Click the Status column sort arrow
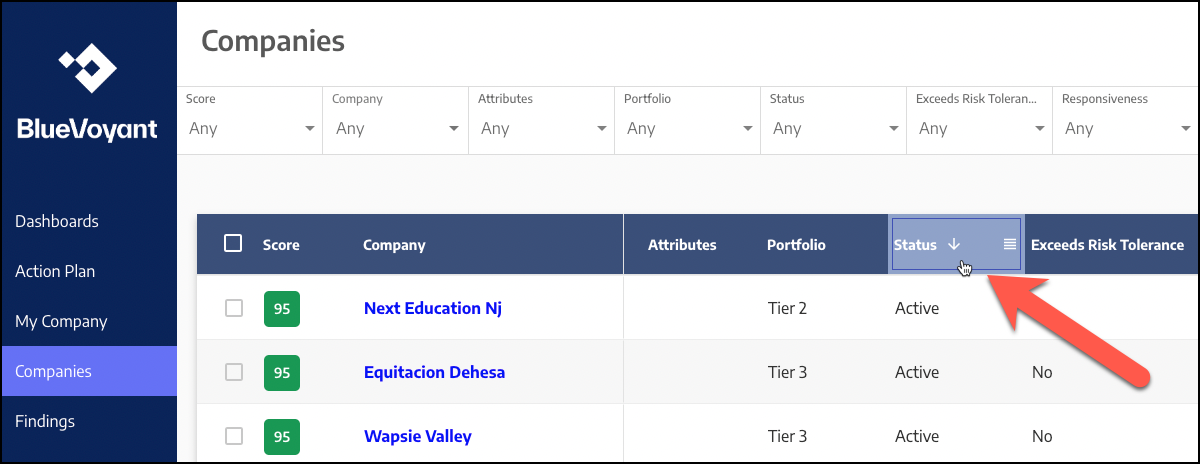This screenshot has width=1200, height=464. (953, 244)
